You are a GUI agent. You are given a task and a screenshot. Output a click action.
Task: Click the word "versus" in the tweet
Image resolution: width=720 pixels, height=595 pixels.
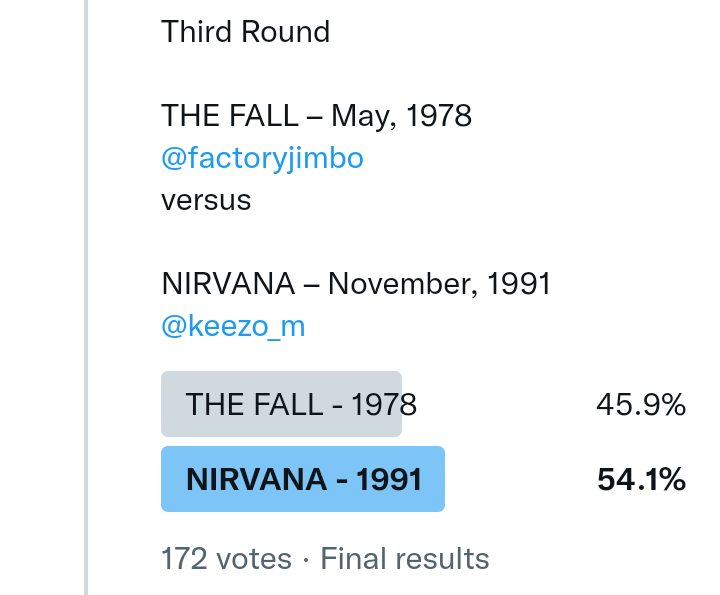click(x=206, y=200)
